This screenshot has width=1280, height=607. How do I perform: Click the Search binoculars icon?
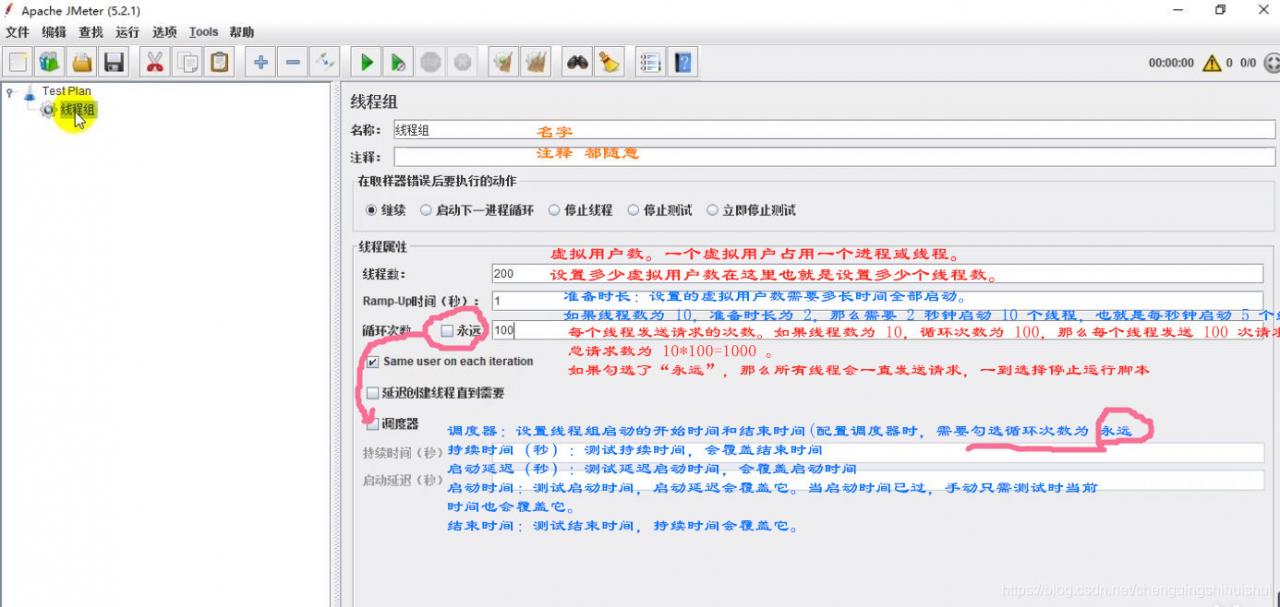point(577,62)
